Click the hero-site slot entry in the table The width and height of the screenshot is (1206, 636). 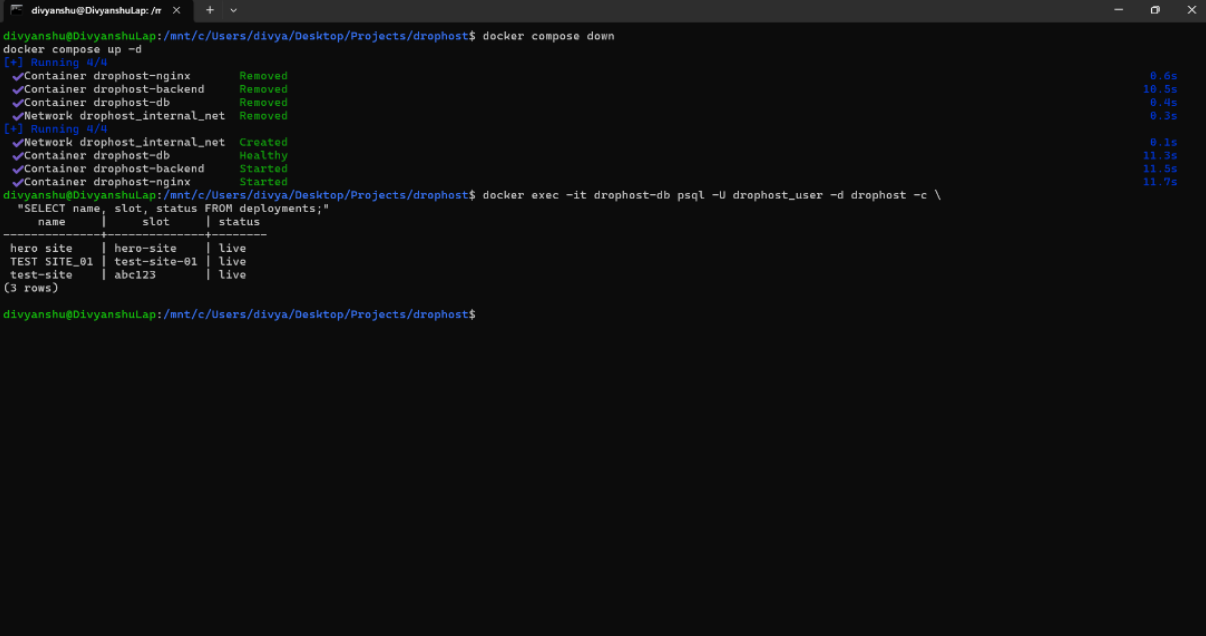click(146, 247)
